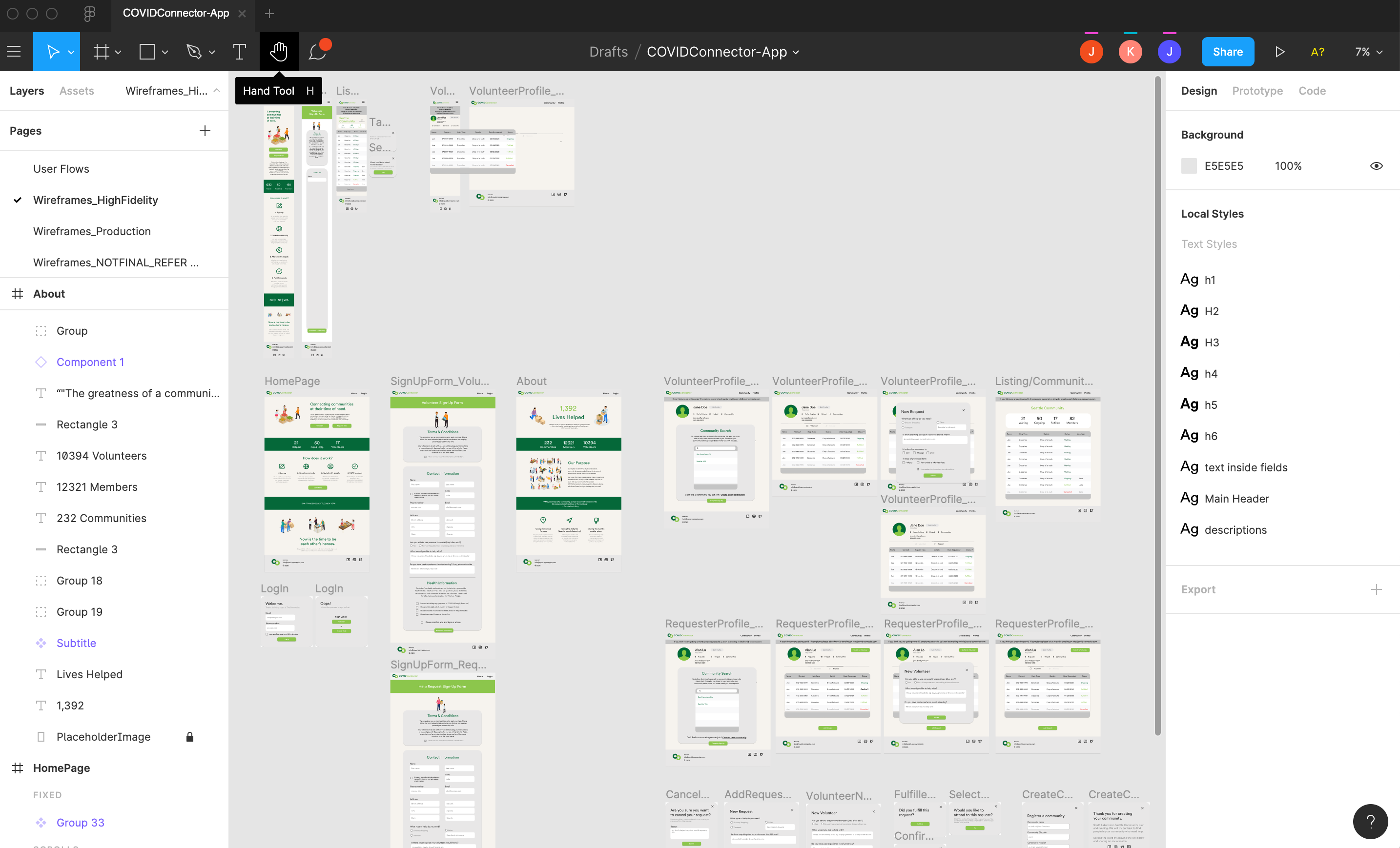Click the purple J collaborator avatar

point(1169,52)
